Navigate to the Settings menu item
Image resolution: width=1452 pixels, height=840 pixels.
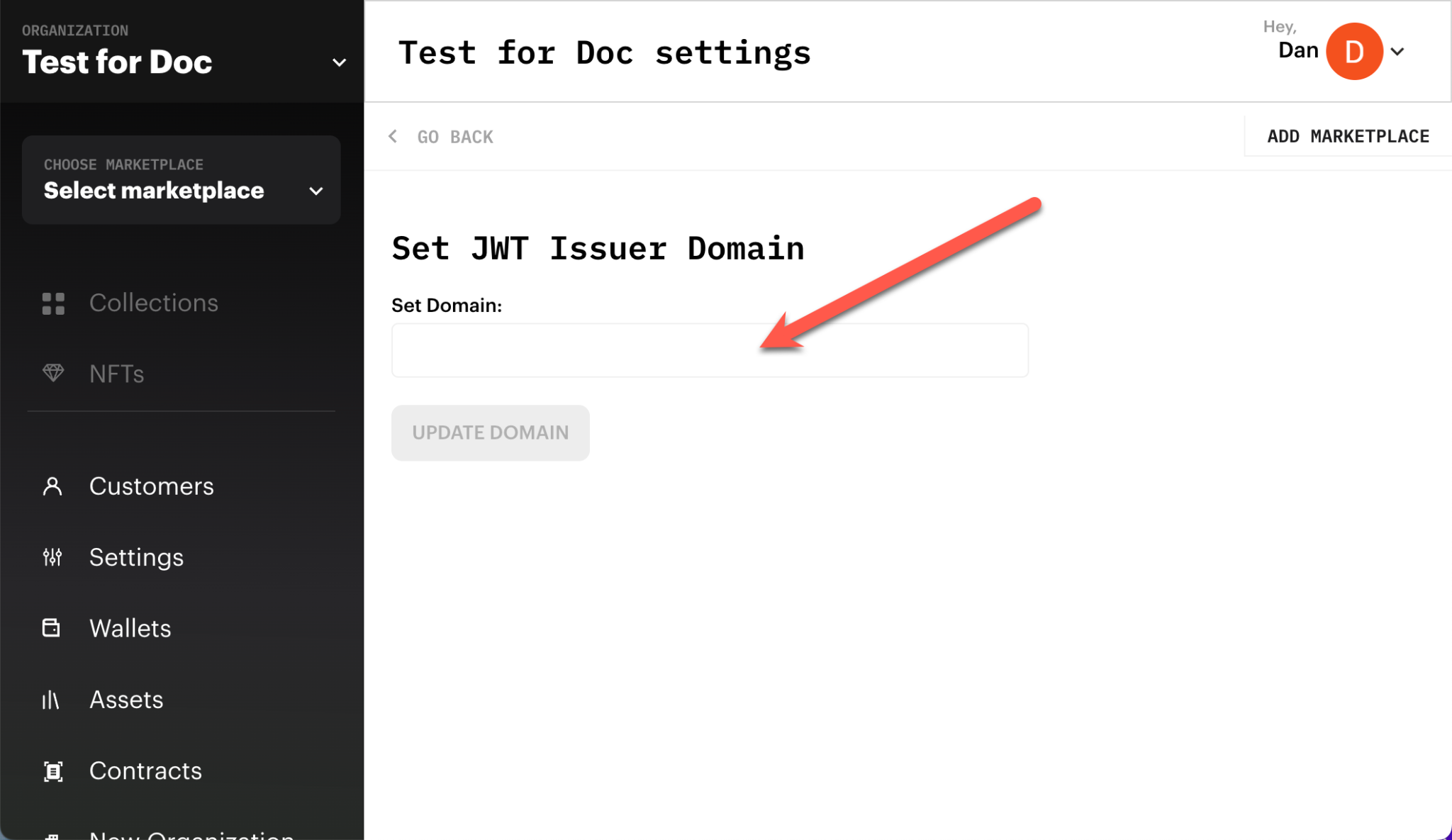coord(136,557)
